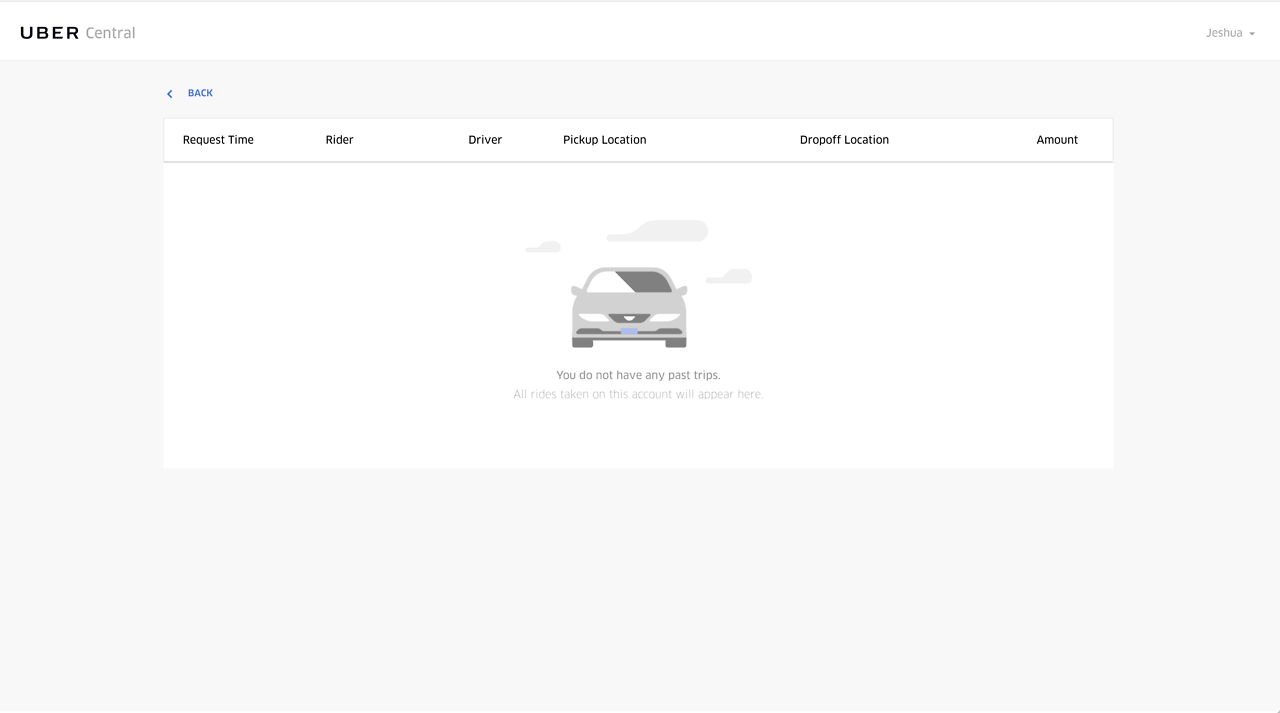Click the blue license plate on the car

[629, 331]
